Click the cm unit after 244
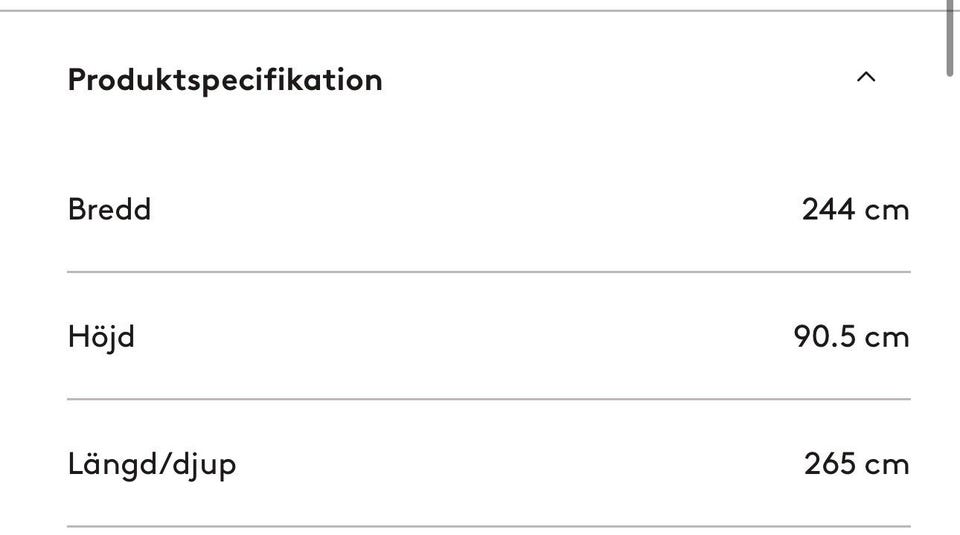 pos(887,210)
